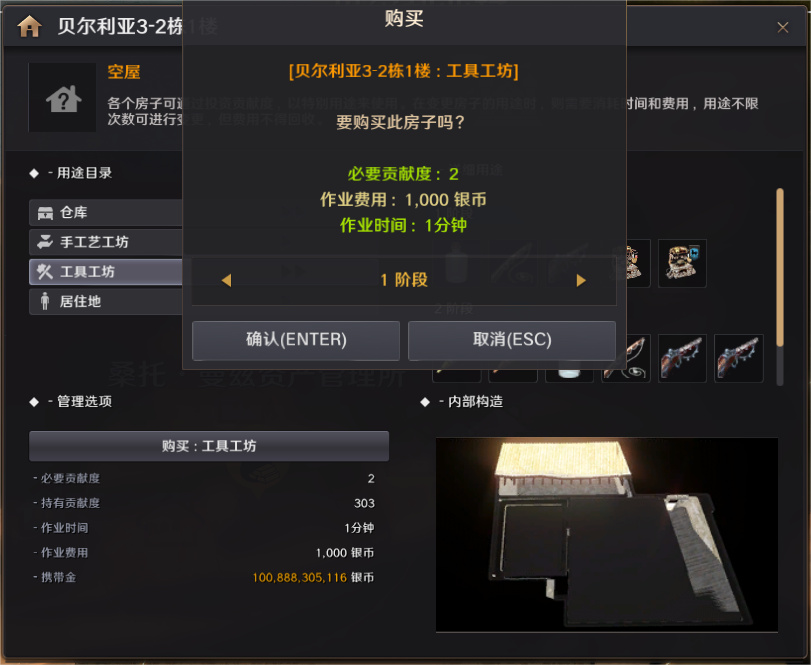Advance to next 阶段 with right arrow

tap(581, 280)
